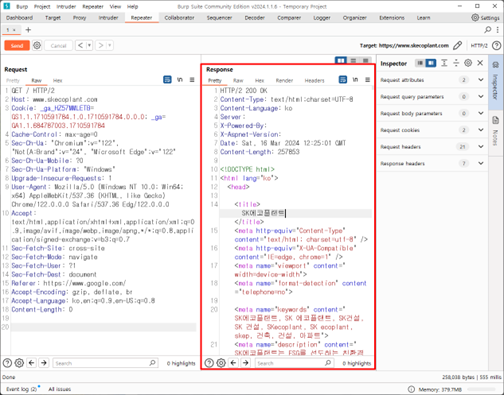The width and height of the screenshot is (504, 395).
Task: Focus the Response search field
Action: click(294, 363)
